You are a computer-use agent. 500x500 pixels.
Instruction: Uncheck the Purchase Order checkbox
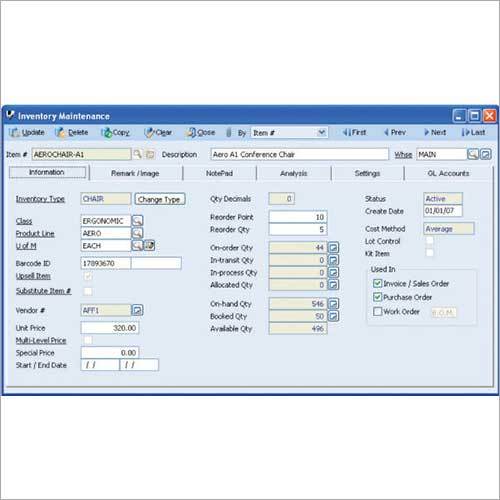point(377,297)
